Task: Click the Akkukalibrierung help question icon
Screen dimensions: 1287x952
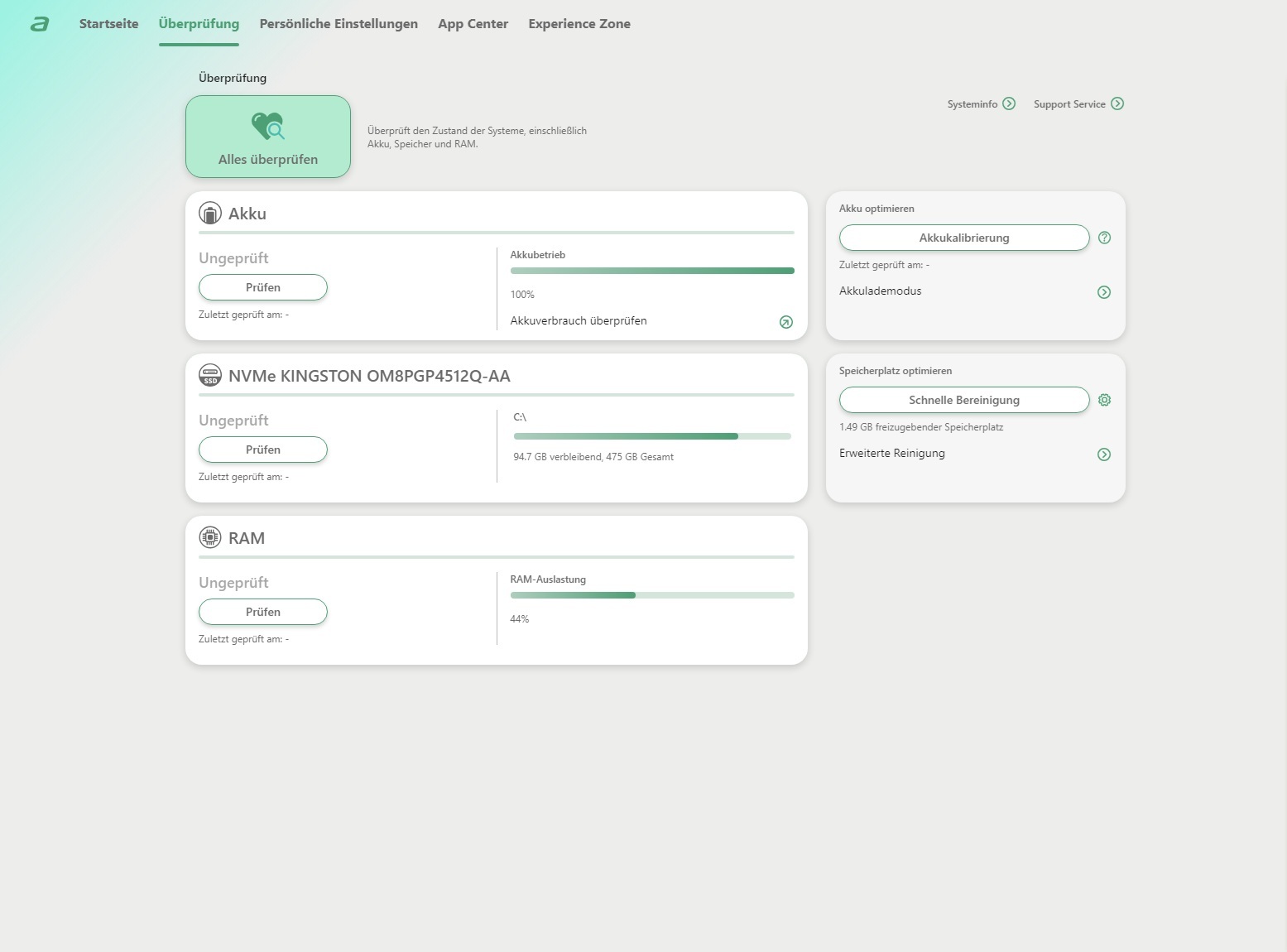Action: pyautogui.click(x=1104, y=238)
